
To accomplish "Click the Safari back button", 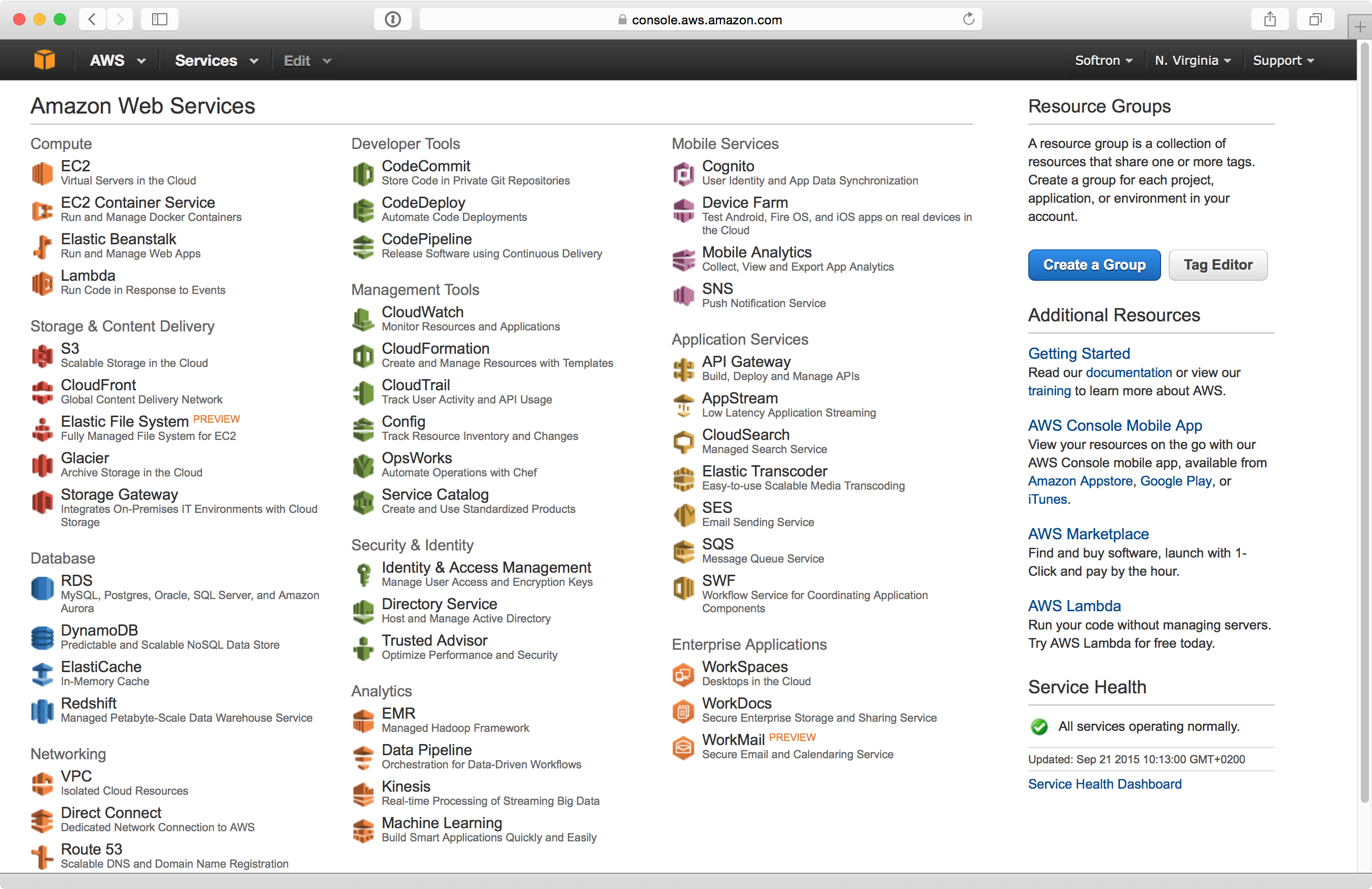I will 92,20.
